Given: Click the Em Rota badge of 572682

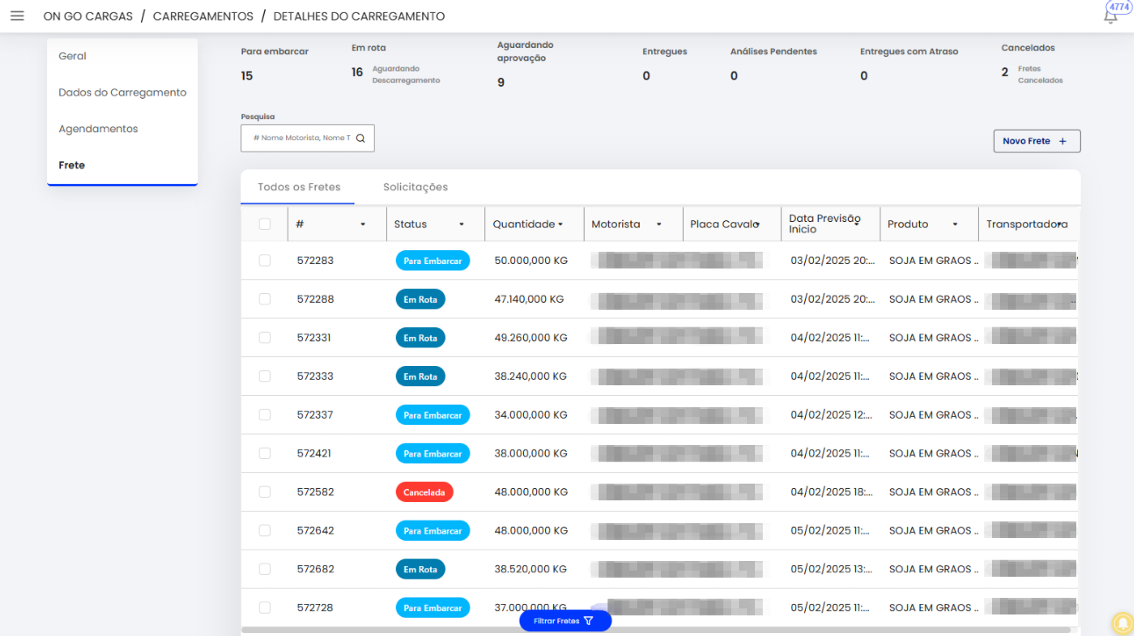Looking at the screenshot, I should click(420, 569).
